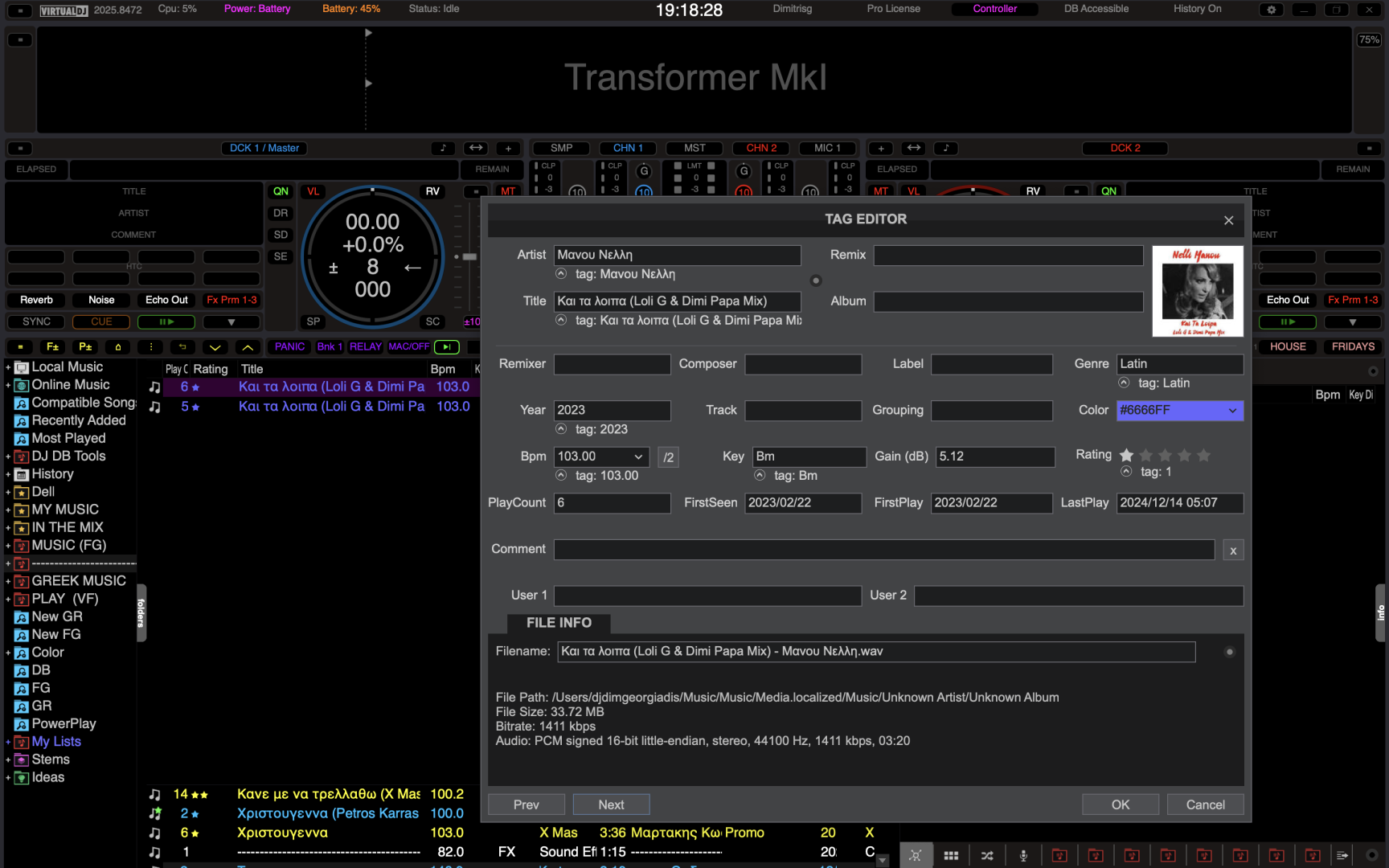1389x868 pixels.
Task: Click the double-arrow icon on deck 2 header
Action: tap(914, 148)
